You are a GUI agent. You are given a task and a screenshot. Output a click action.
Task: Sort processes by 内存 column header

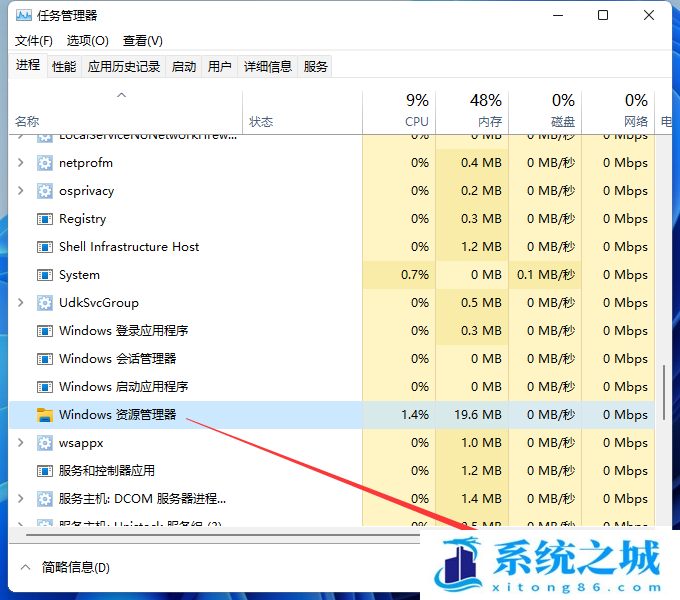tap(488, 110)
